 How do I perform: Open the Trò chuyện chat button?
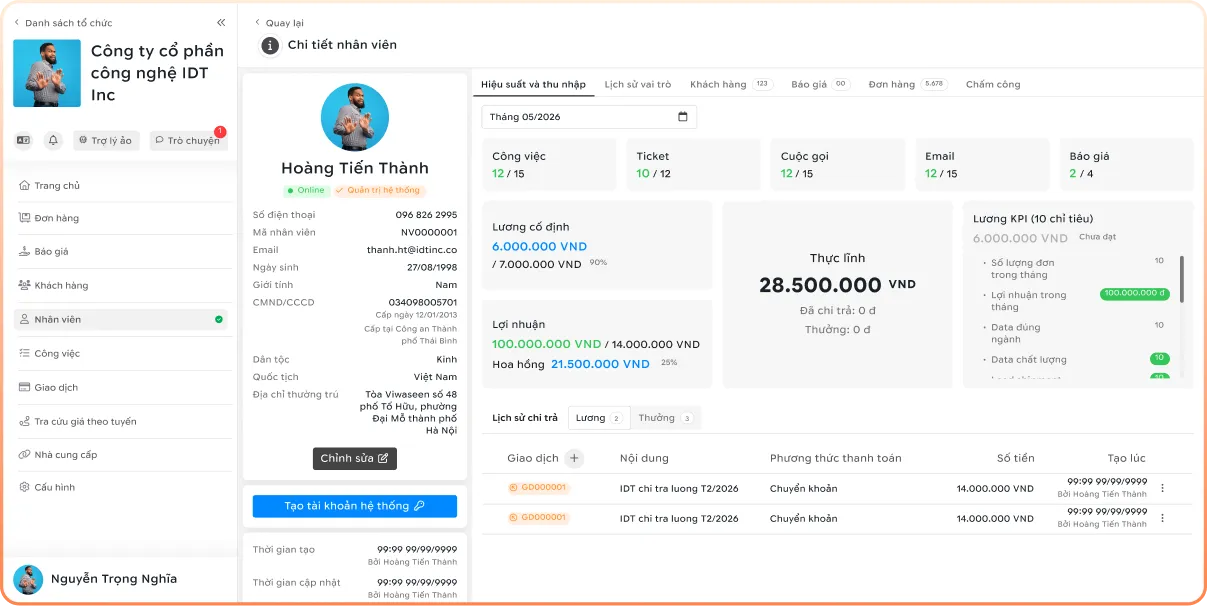click(x=189, y=141)
